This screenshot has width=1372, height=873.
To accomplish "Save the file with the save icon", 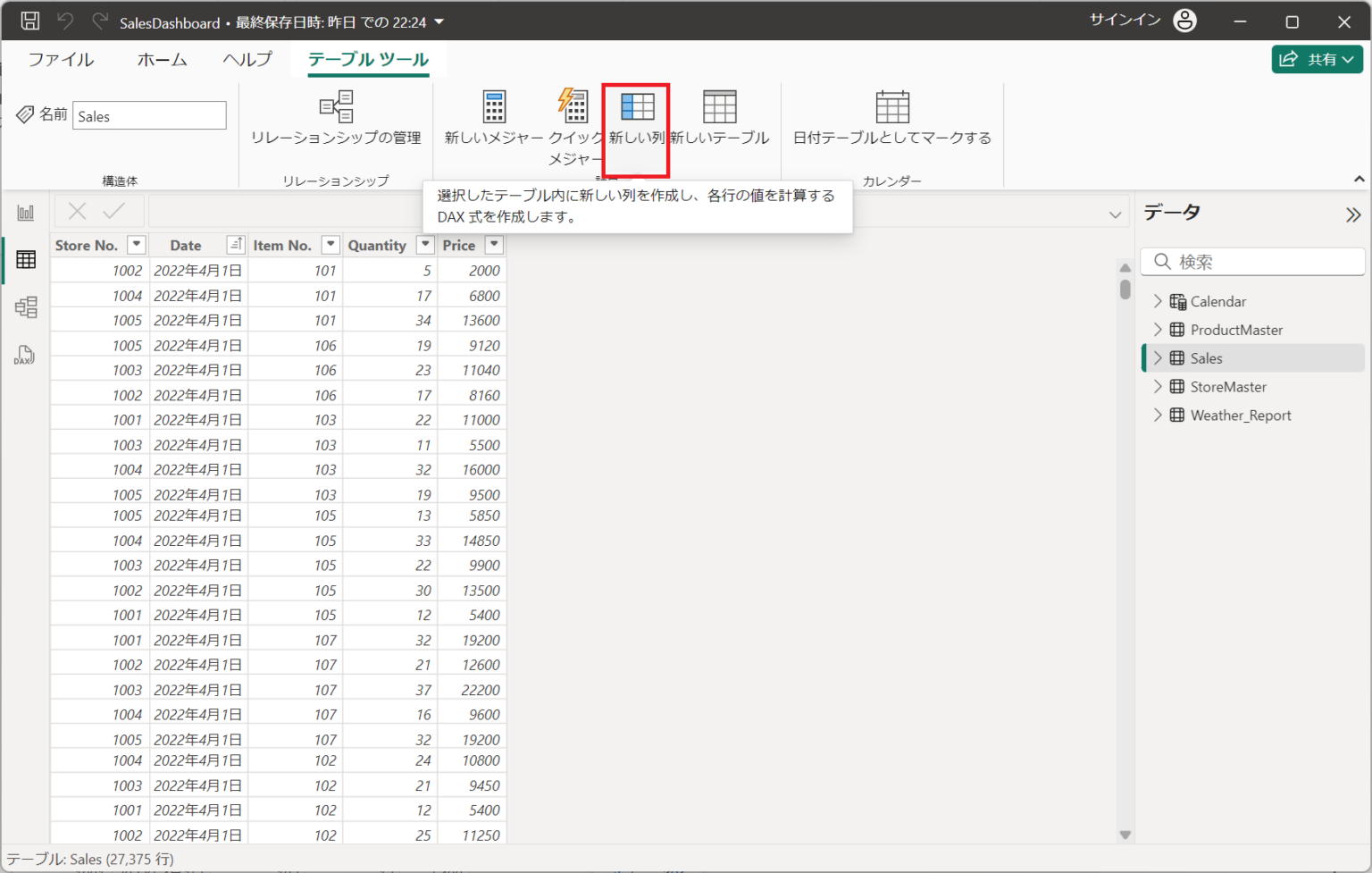I will (x=29, y=21).
